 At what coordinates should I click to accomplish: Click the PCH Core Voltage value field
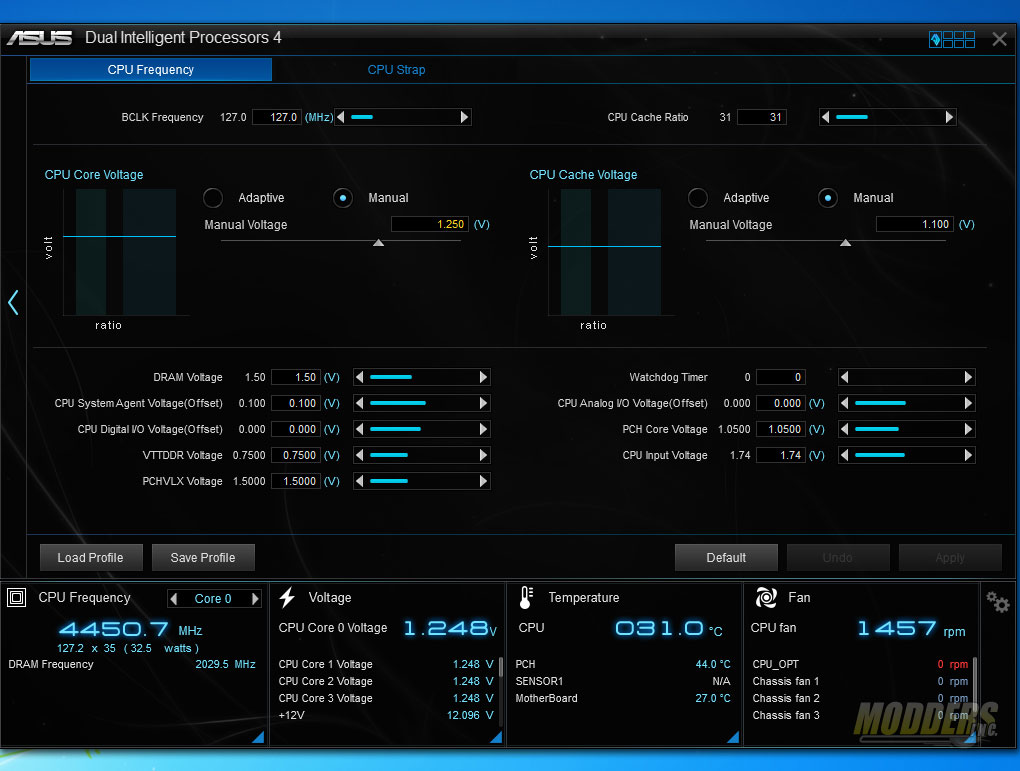point(781,429)
